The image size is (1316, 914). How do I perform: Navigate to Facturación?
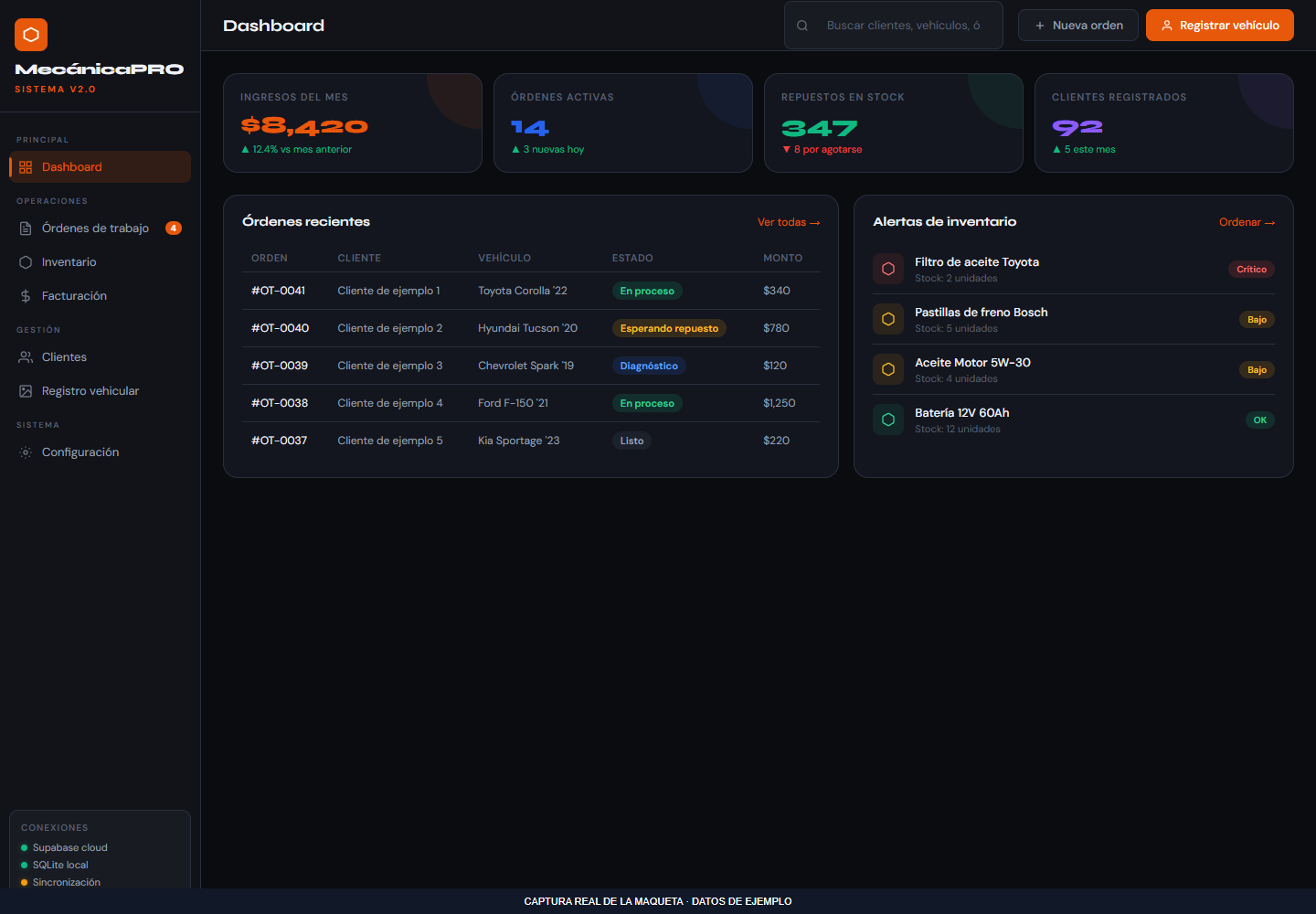click(101, 296)
